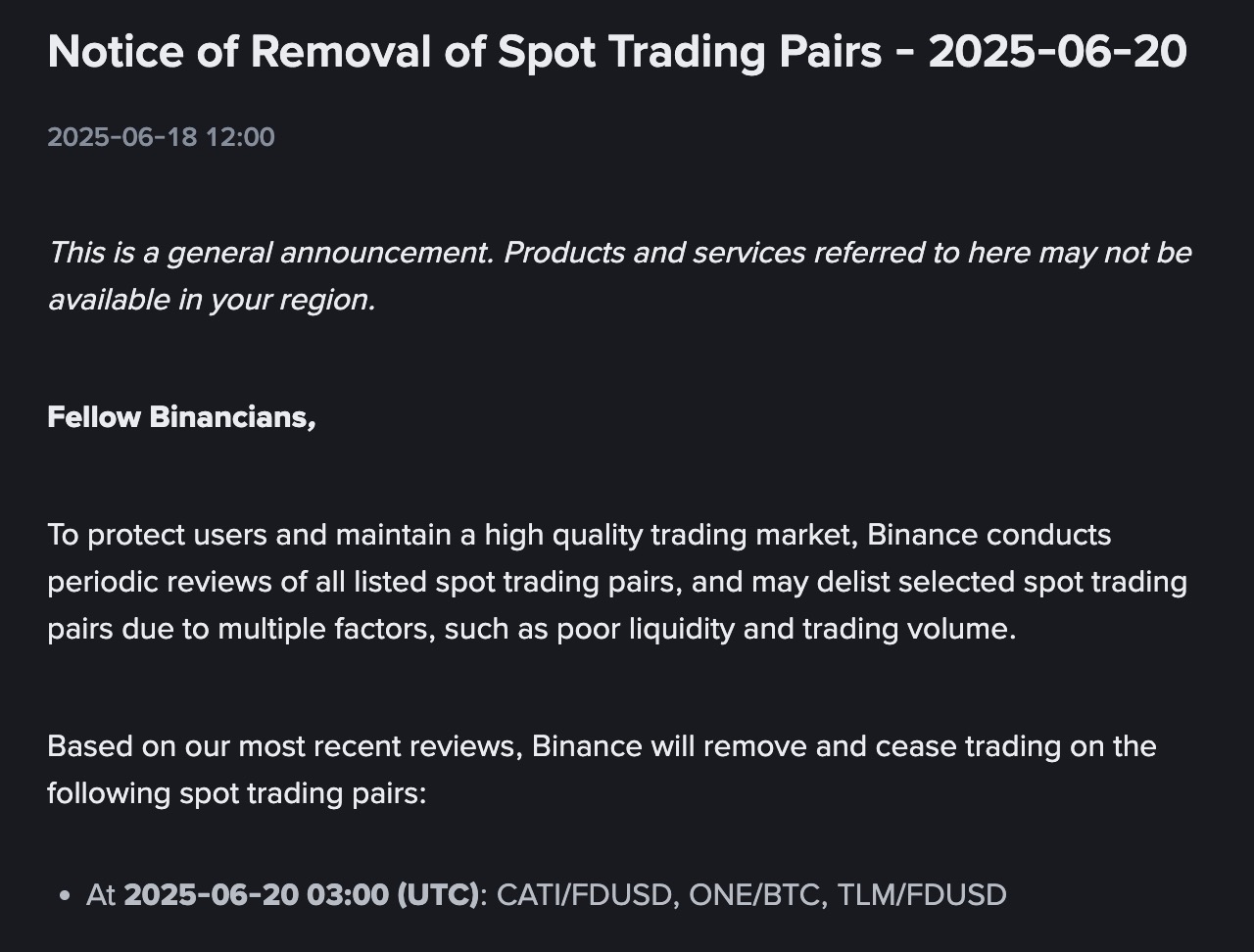Viewport: 1254px width, 952px height.
Task: Click the paragraph starting 'To protect users'
Action: tap(617, 582)
